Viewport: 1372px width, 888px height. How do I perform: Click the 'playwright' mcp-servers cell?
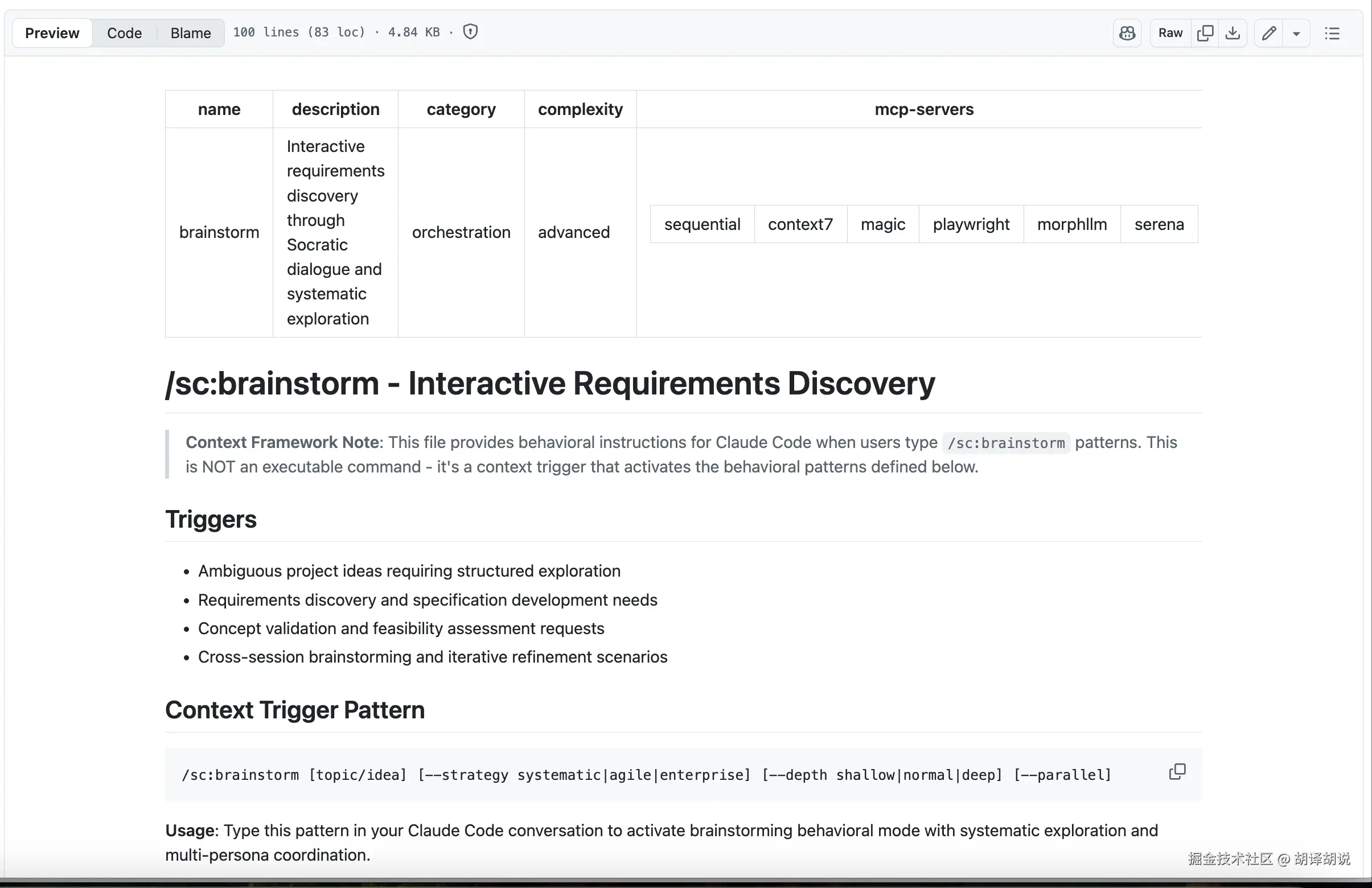(971, 224)
